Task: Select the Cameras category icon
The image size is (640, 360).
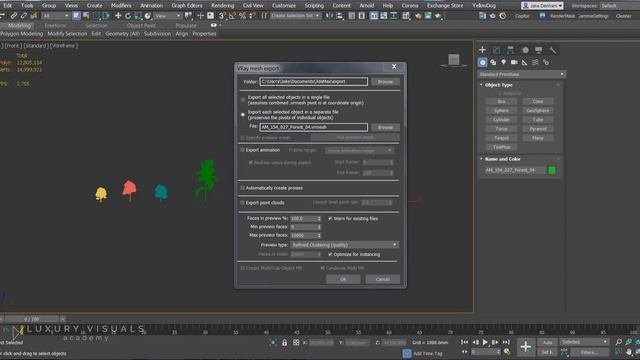Action: 514,62
